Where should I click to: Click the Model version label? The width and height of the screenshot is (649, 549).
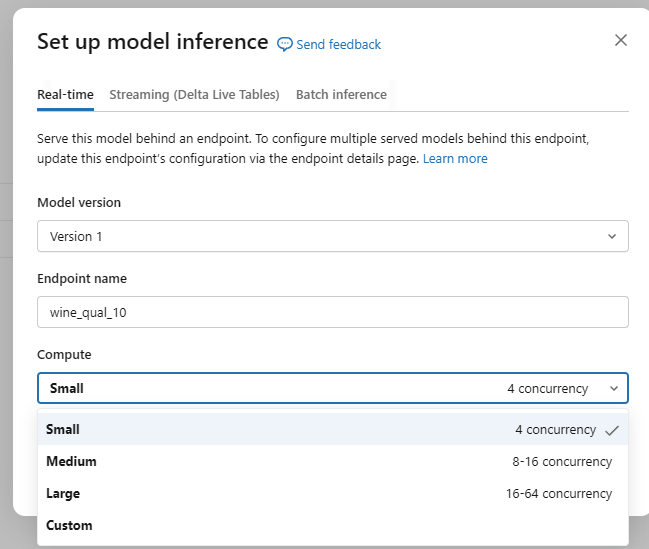tap(79, 203)
